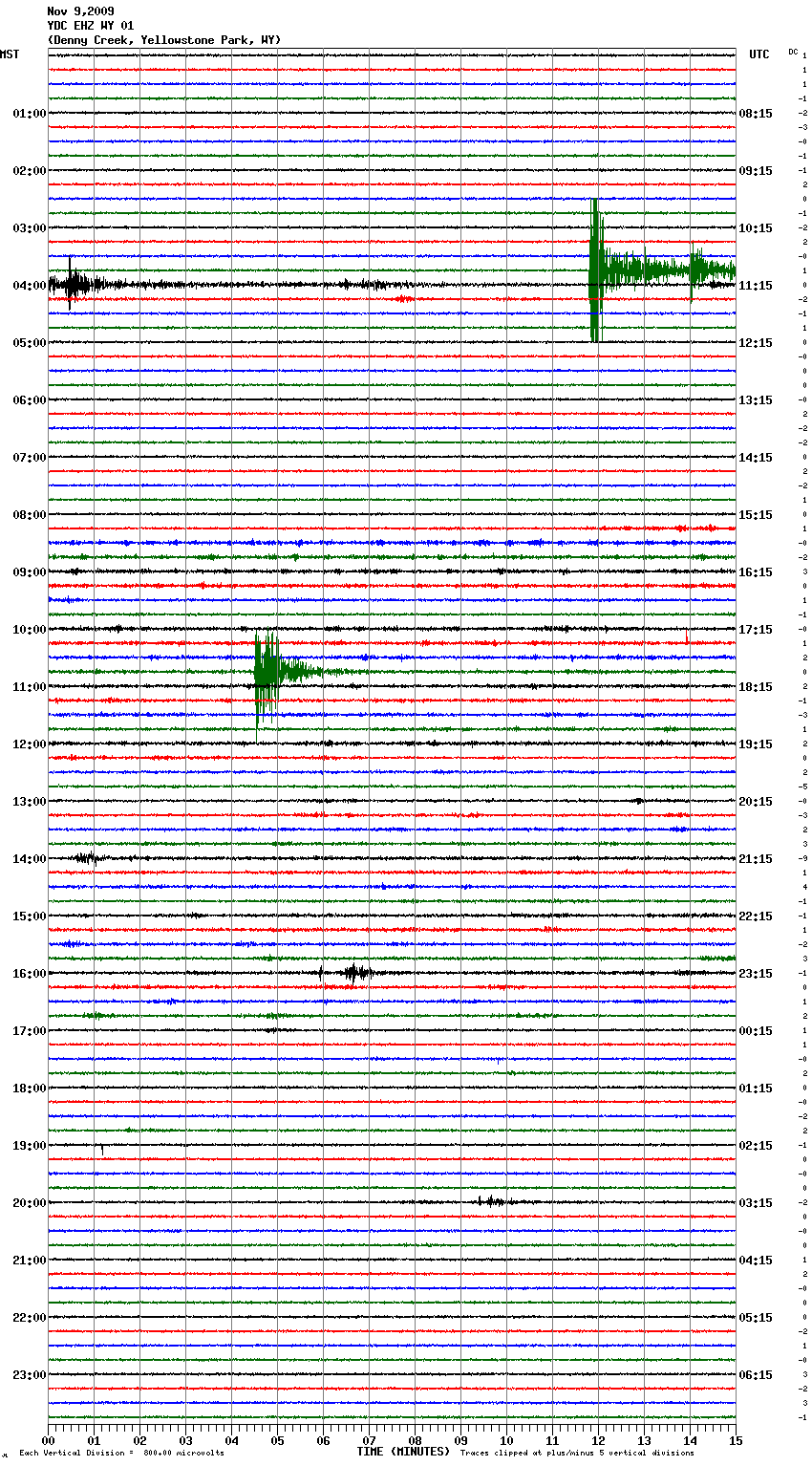
Task: Click the 08:15 UTC time label
Action: pyautogui.click(x=756, y=114)
